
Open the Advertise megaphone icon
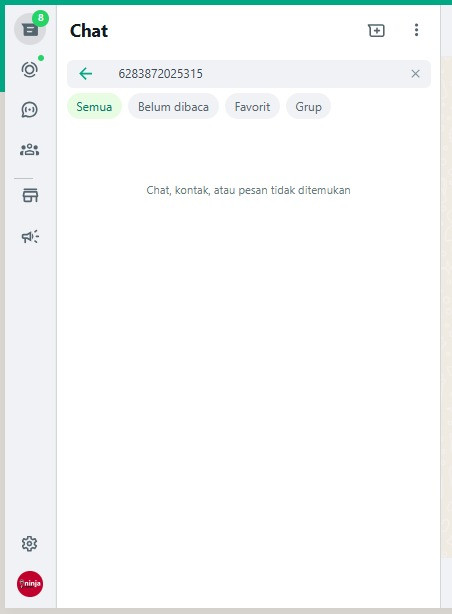[30, 236]
